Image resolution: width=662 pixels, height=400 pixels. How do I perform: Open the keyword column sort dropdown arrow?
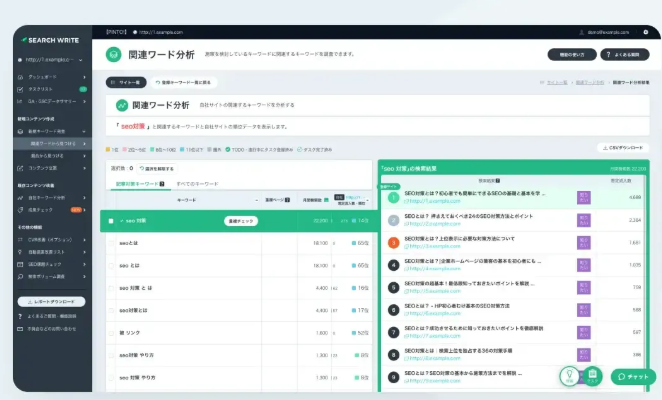click(x=256, y=200)
